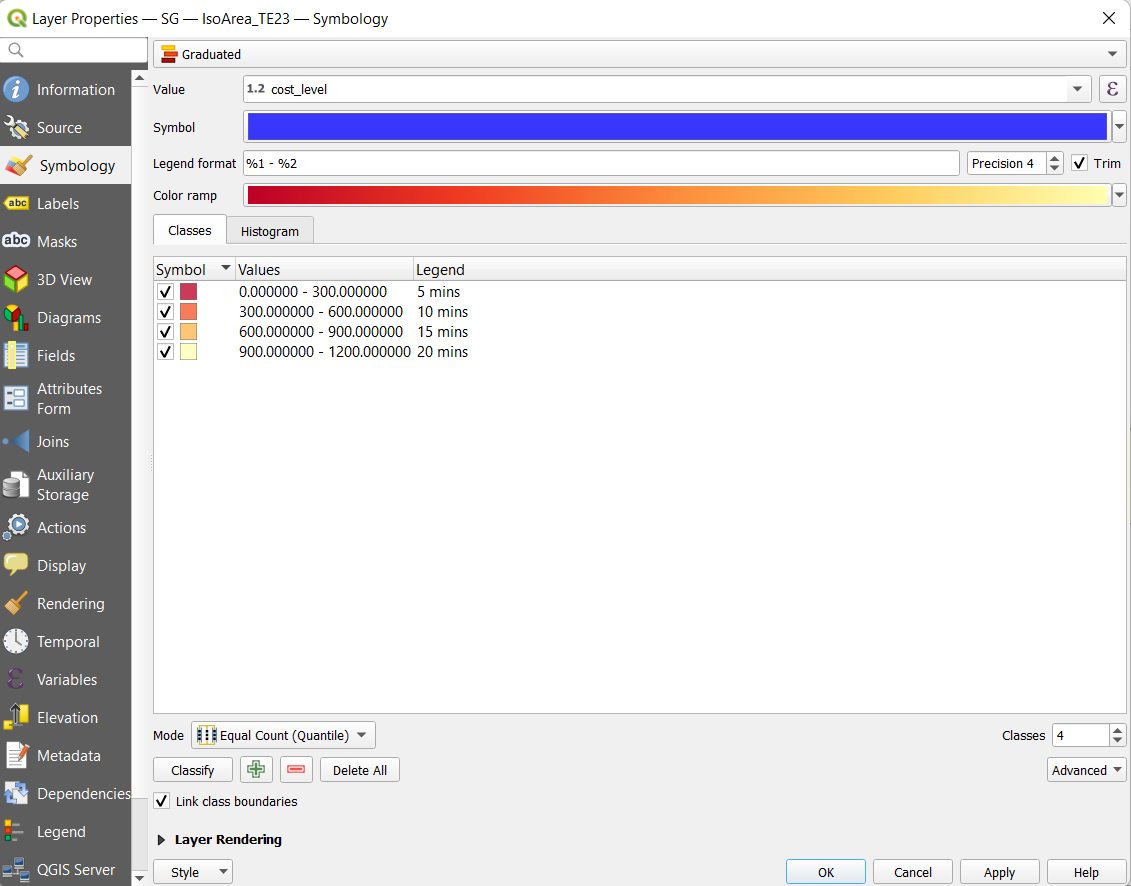Click the Classify button
Image resolution: width=1131 pixels, height=886 pixels.
(x=193, y=770)
